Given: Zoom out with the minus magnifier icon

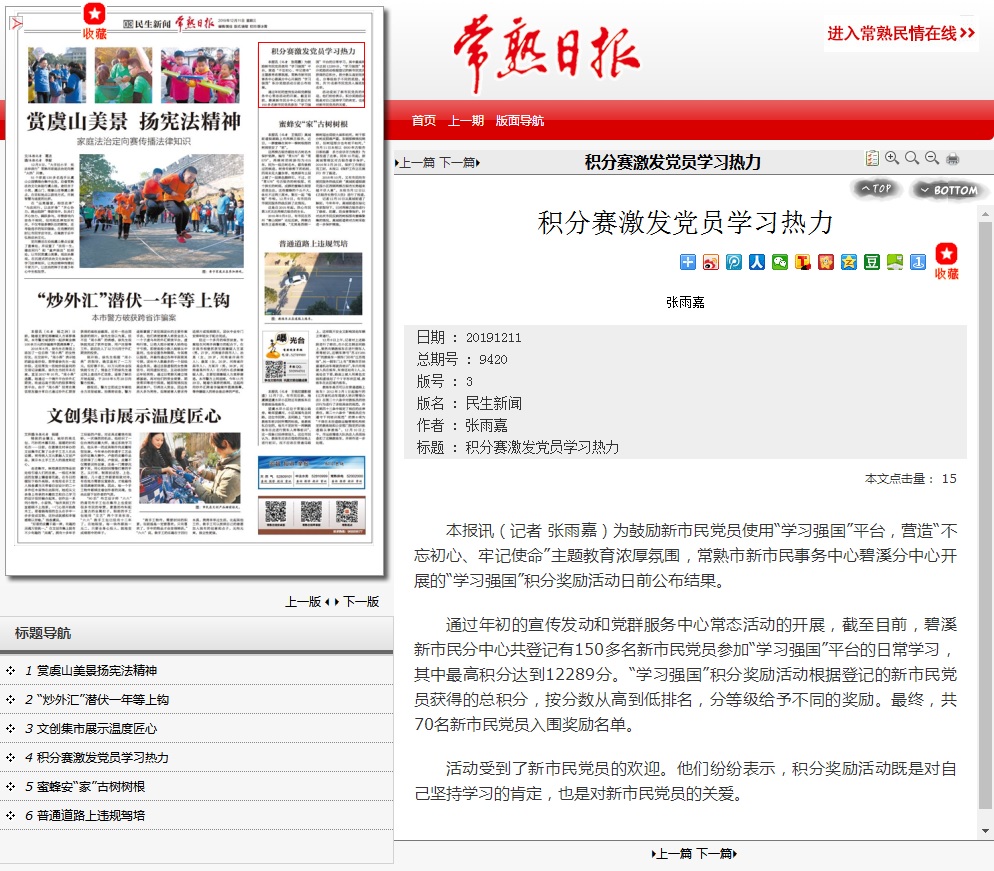Looking at the screenshot, I should (x=931, y=158).
